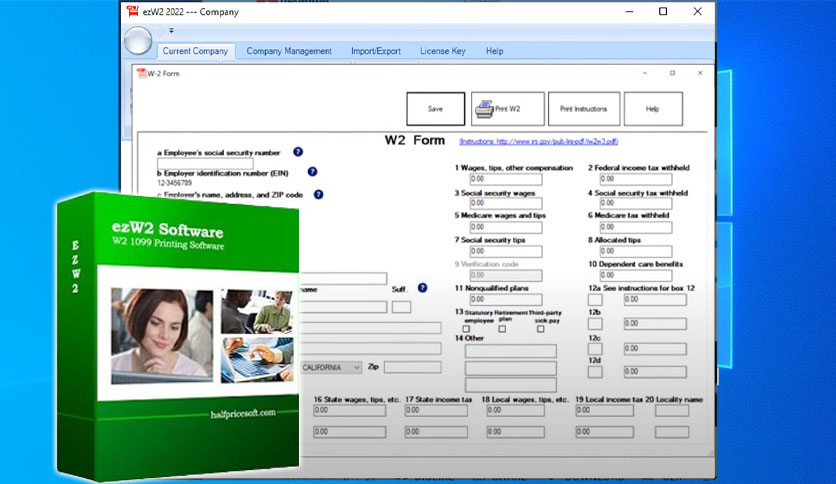
Task: Open help for employee's social security number
Action: click(x=298, y=152)
